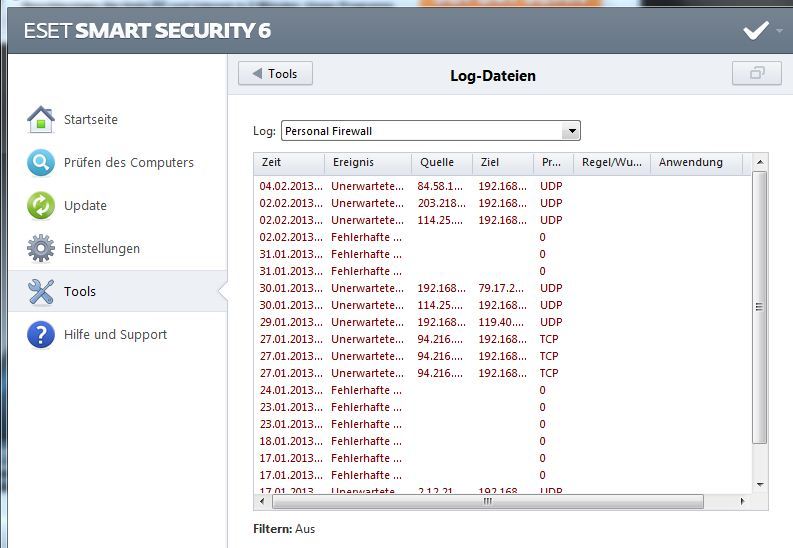Click the Einstellungen gear icon
The image size is (793, 548).
pyautogui.click(x=40, y=248)
